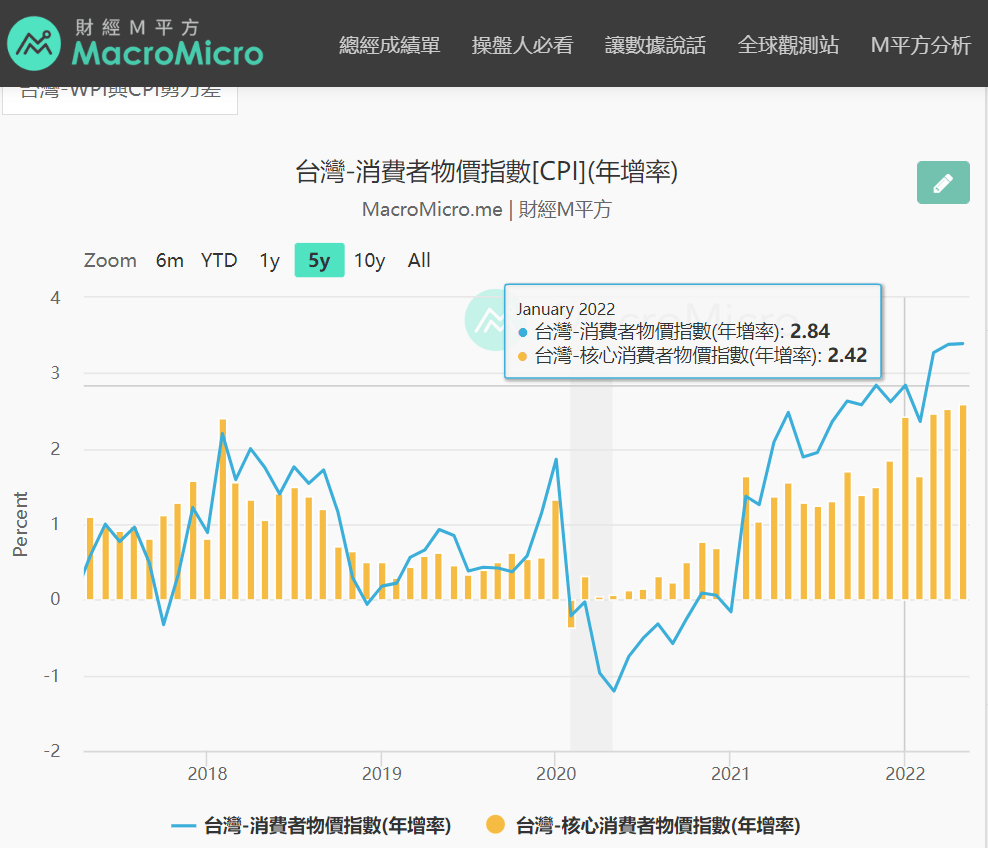988x848 pixels.
Task: Open the M平方分析 menu
Action: pyautogui.click(x=920, y=45)
